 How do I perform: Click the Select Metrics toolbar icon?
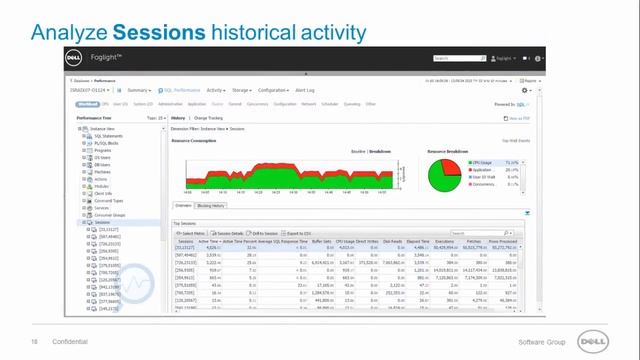[178, 233]
